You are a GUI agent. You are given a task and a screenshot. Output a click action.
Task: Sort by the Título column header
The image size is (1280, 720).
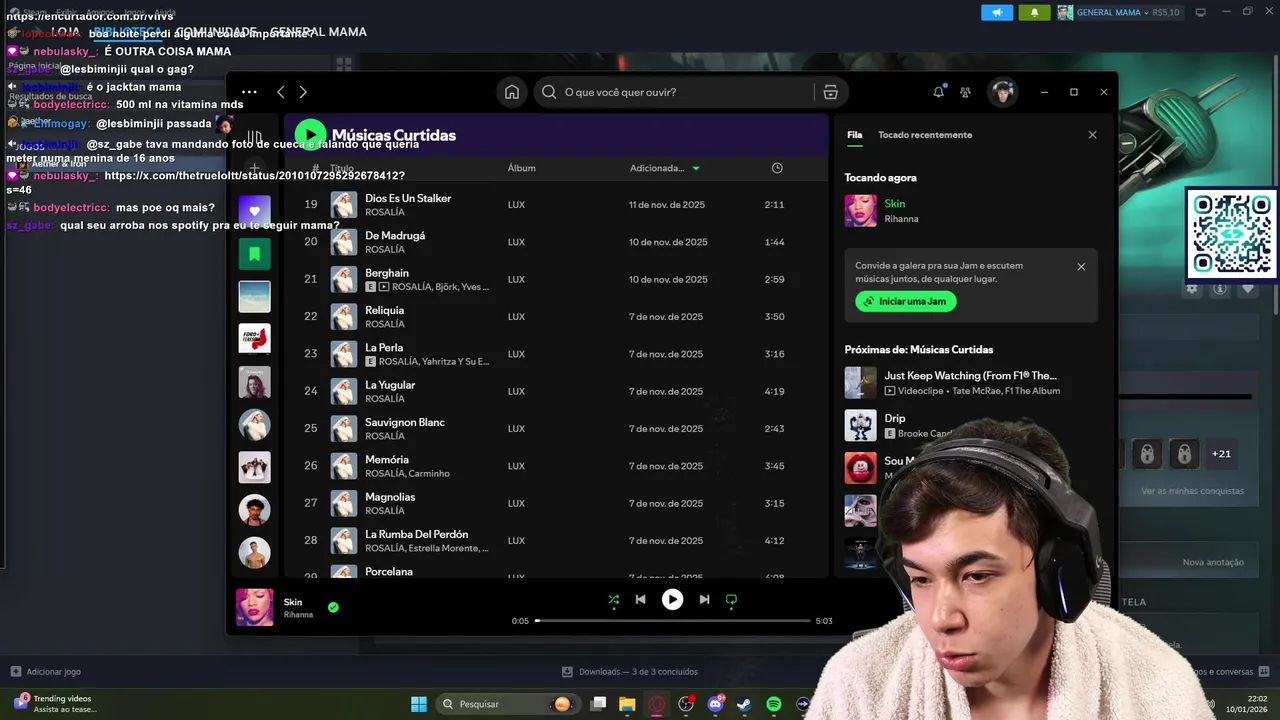(x=342, y=168)
